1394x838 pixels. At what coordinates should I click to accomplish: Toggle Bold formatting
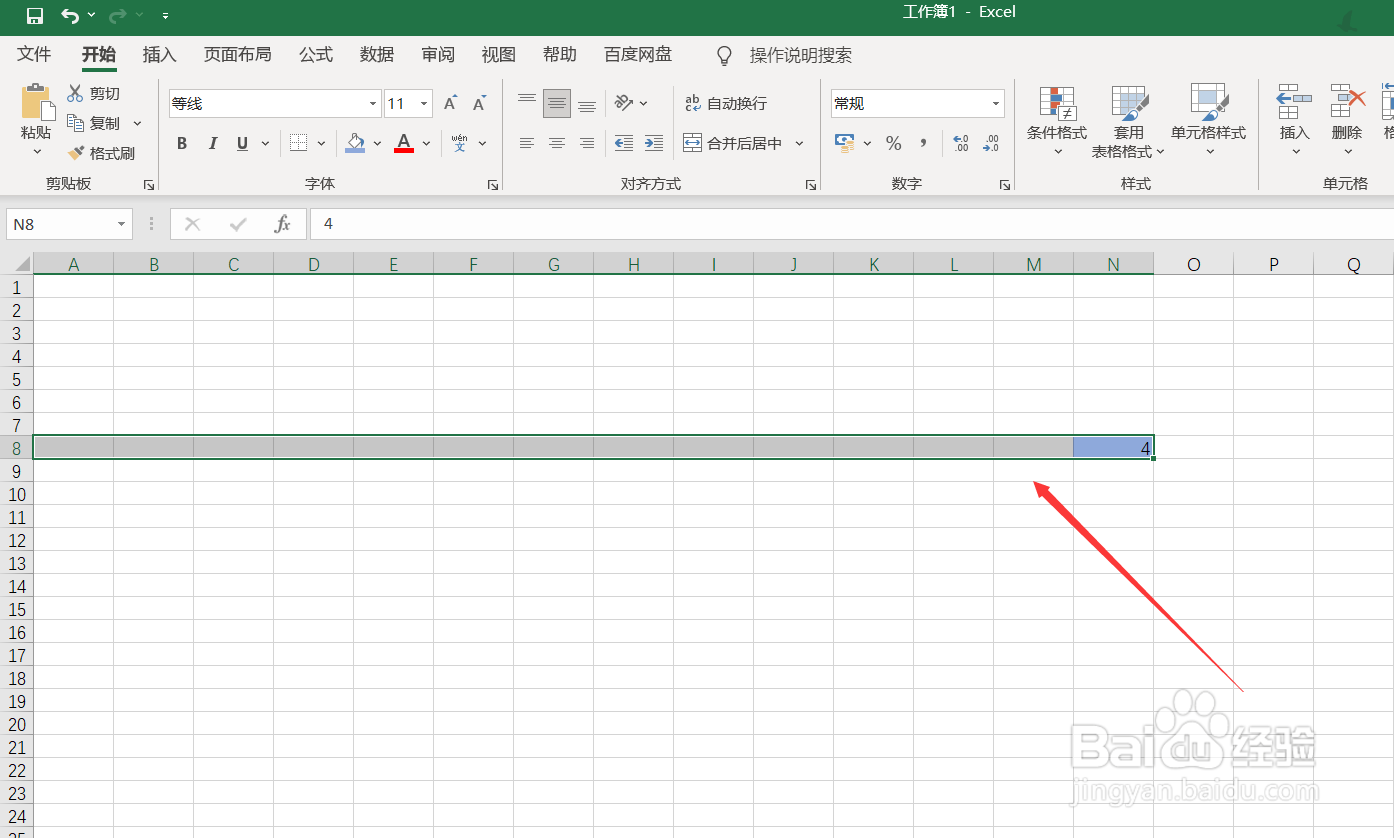pos(182,143)
